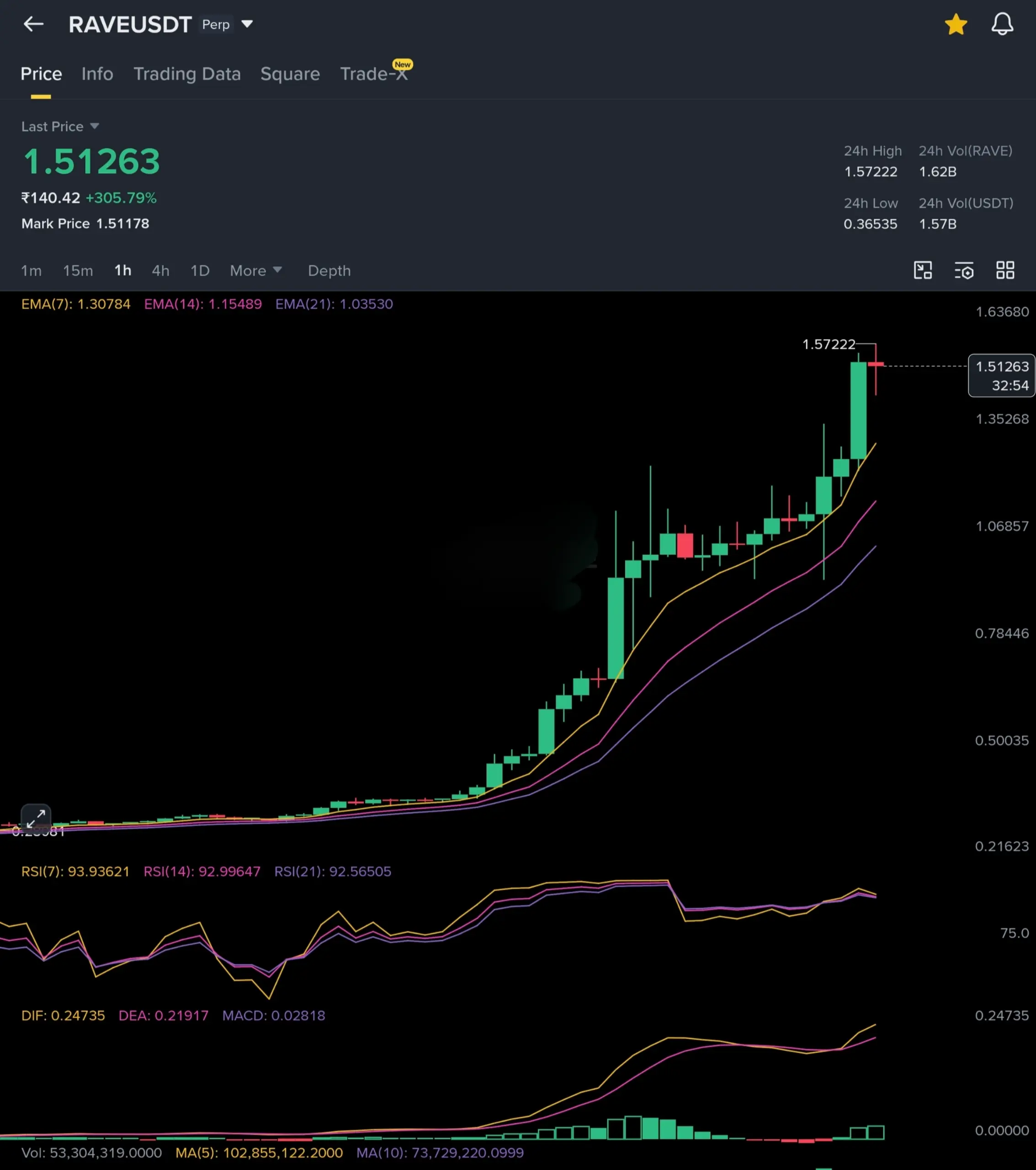Viewport: 1036px width, 1170px height.
Task: Open the Square tab
Action: click(290, 74)
